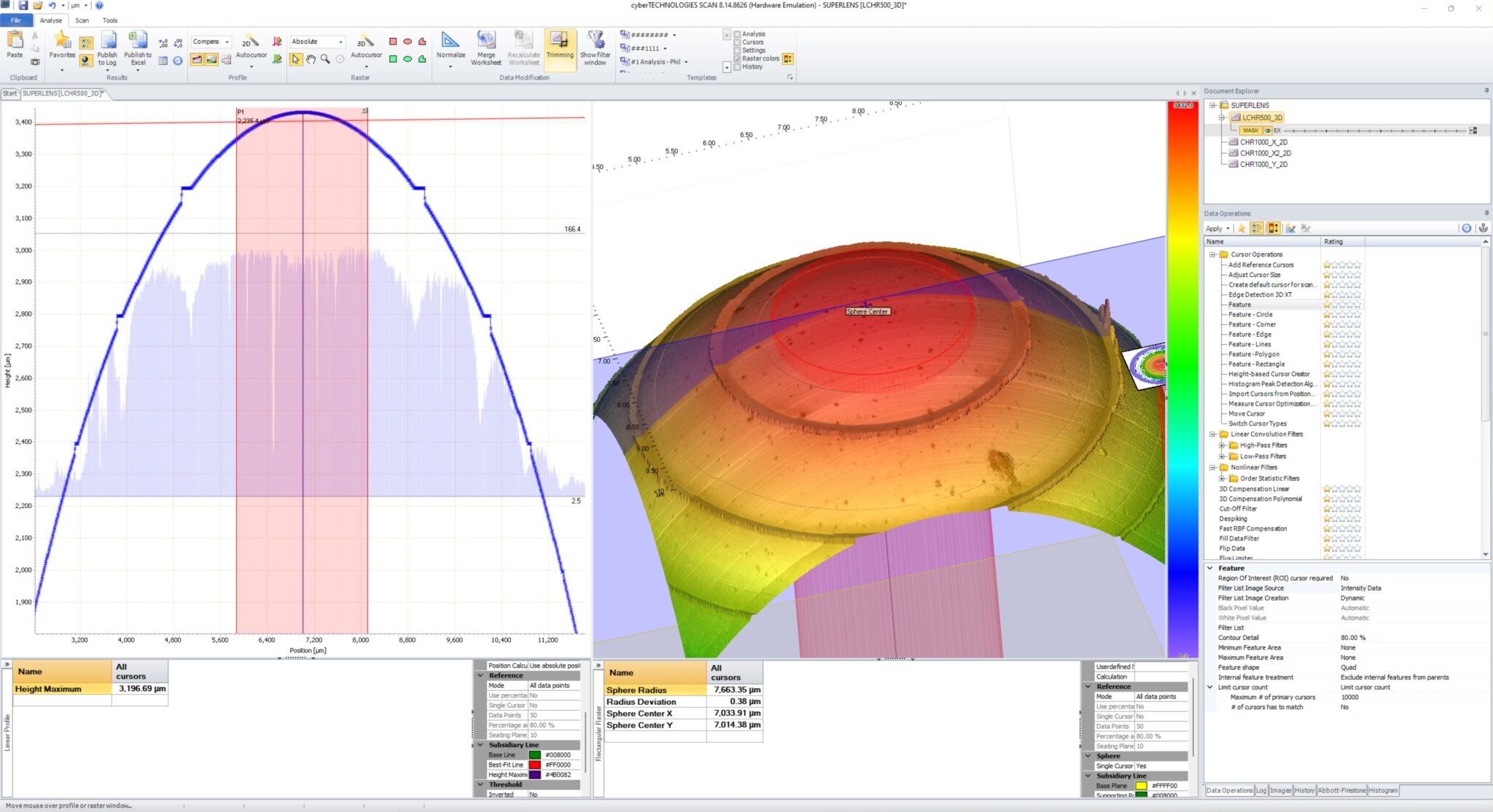This screenshot has height=812, width=1493.
Task: Collapse the Cursor Operations tree folder
Action: (1213, 254)
